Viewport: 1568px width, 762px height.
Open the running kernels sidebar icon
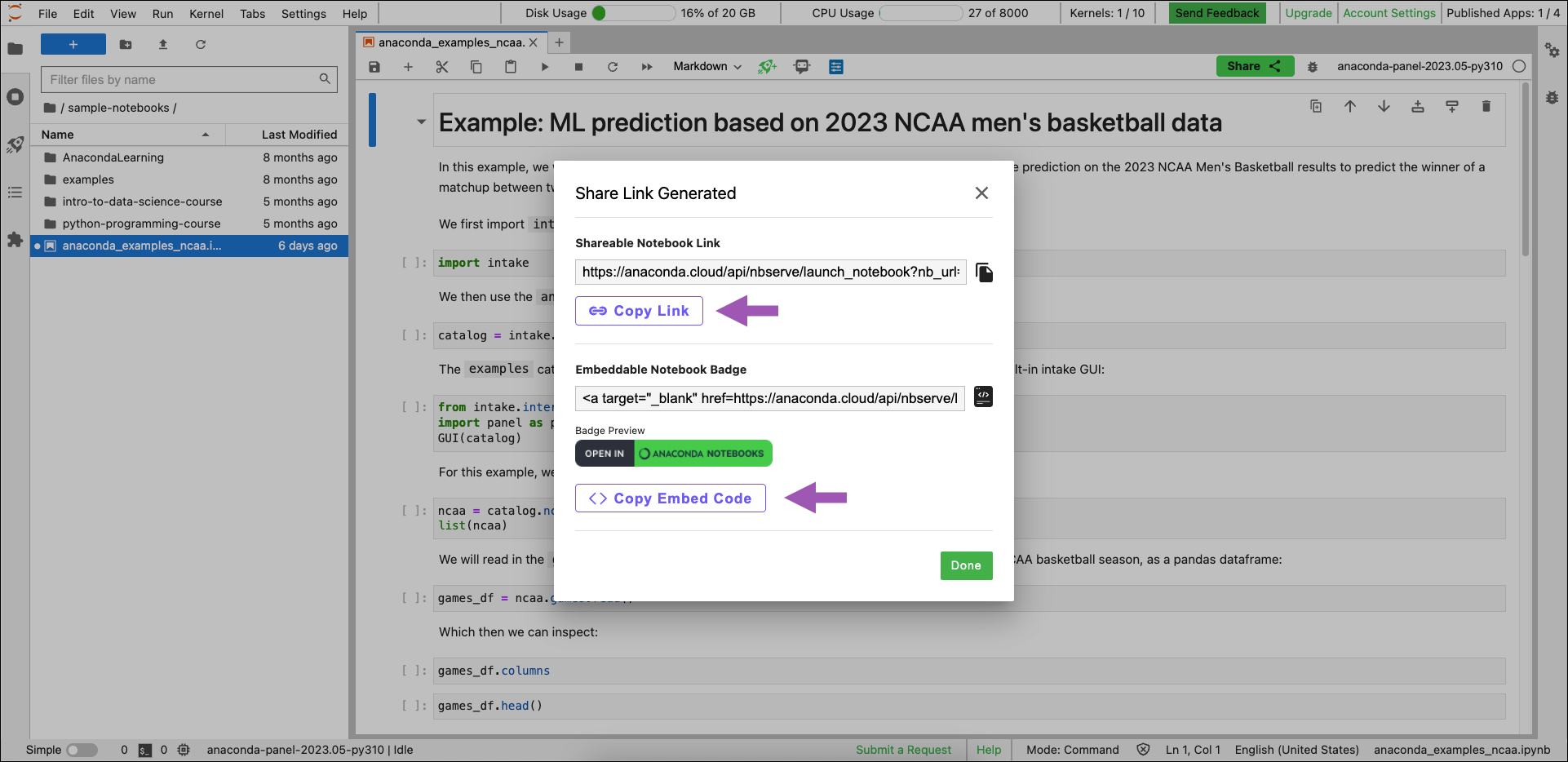coord(15,96)
